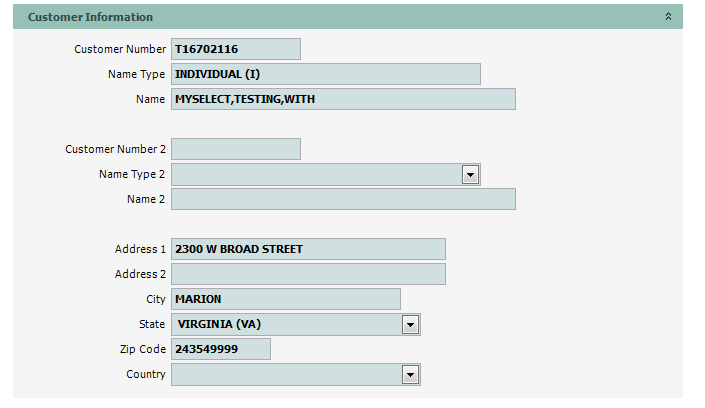The image size is (705, 408).
Task: Focus the empty Customer Number 2 field
Action: tap(235, 149)
